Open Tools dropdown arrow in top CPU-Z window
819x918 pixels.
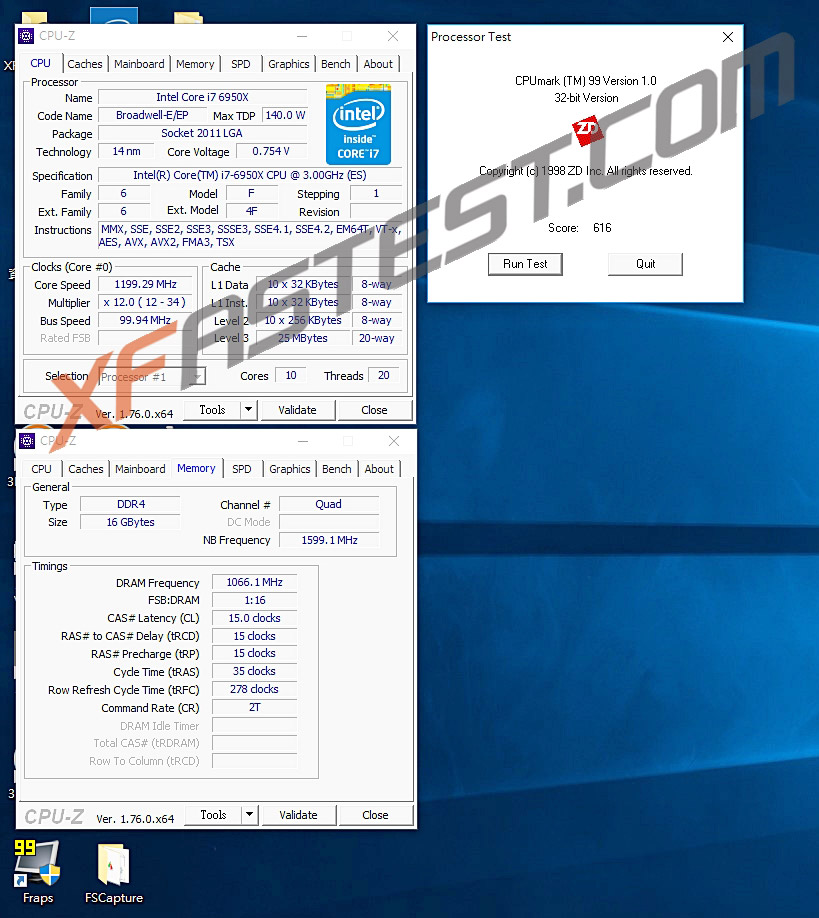pos(249,410)
